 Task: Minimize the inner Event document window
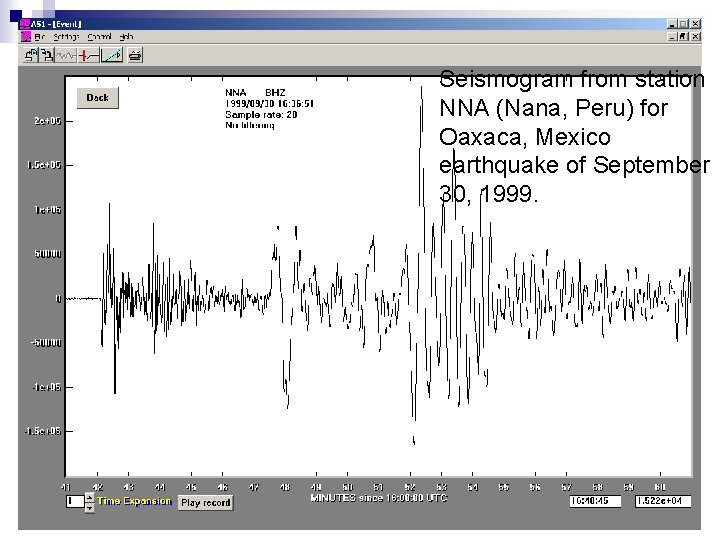(672, 36)
